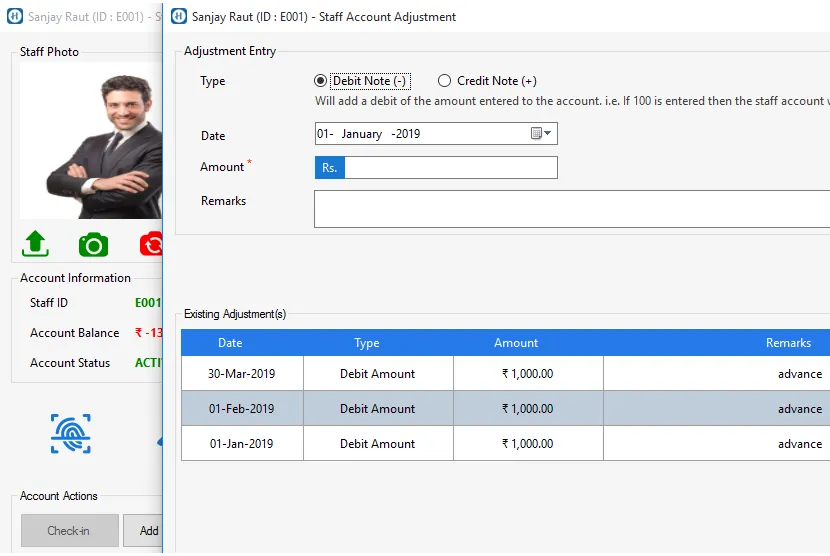Click the Remarks text box
Screen dimensions: 830x556
point(571,209)
